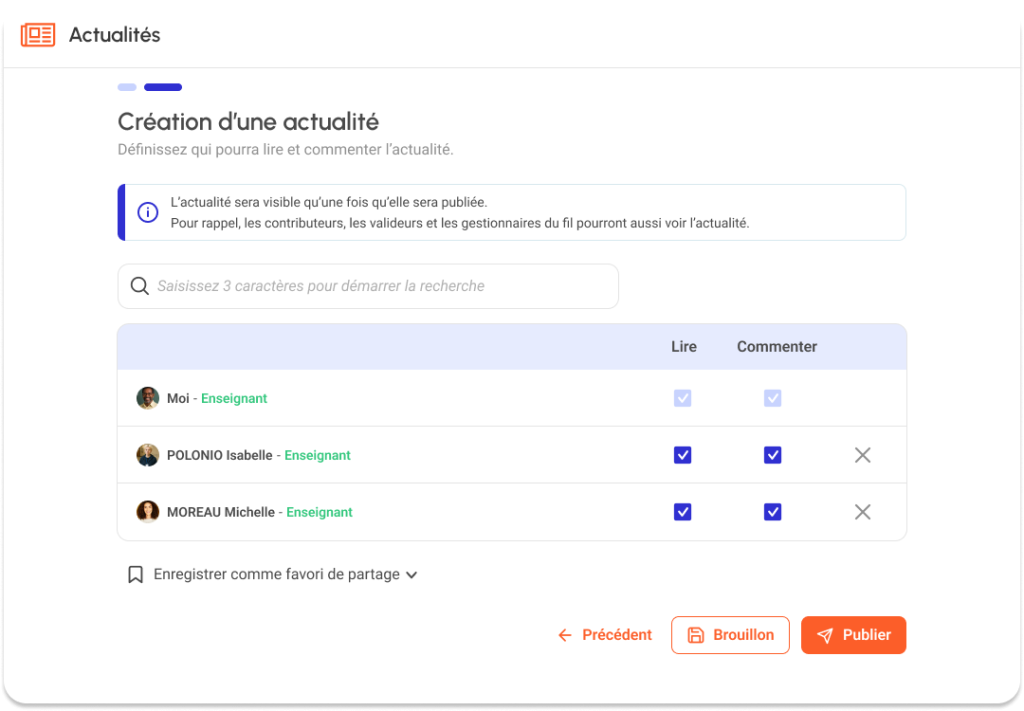The width and height of the screenshot is (1024, 711).
Task: Remove MOREAU Michelle with the X icon
Action: tap(862, 512)
